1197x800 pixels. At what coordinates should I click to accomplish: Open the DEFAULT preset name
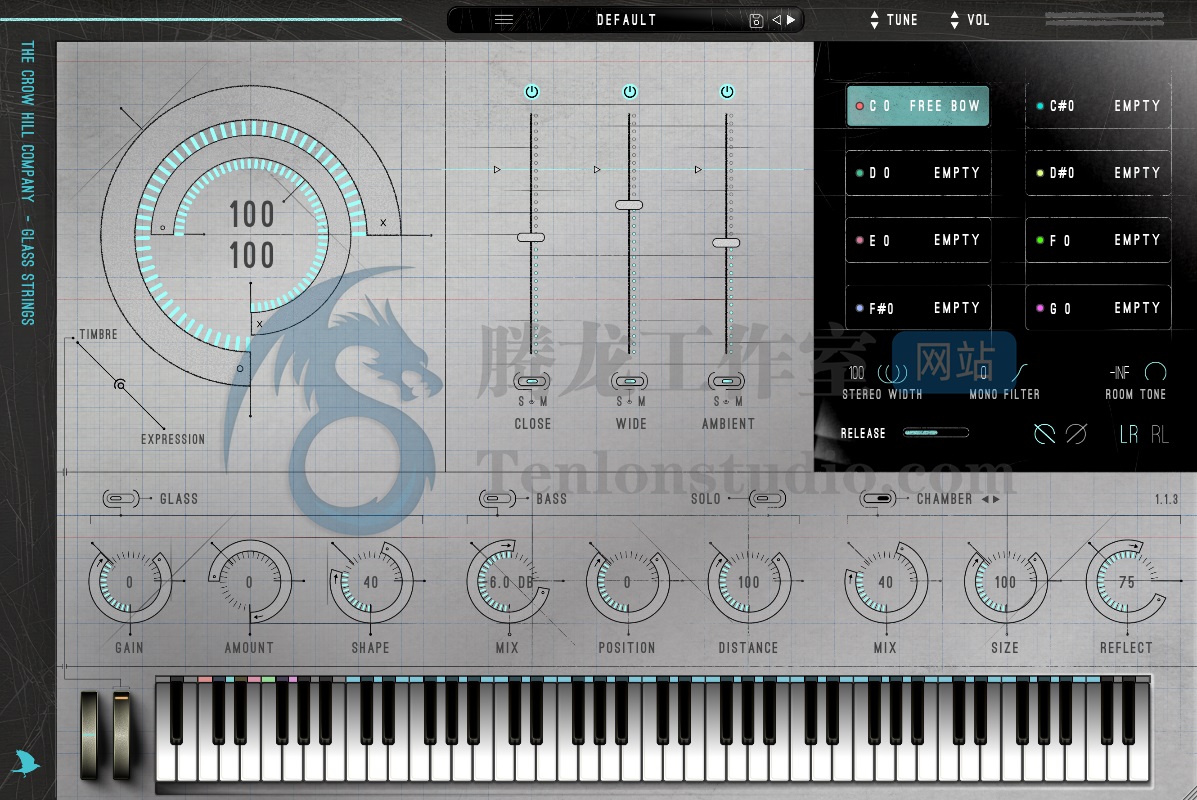[x=626, y=20]
